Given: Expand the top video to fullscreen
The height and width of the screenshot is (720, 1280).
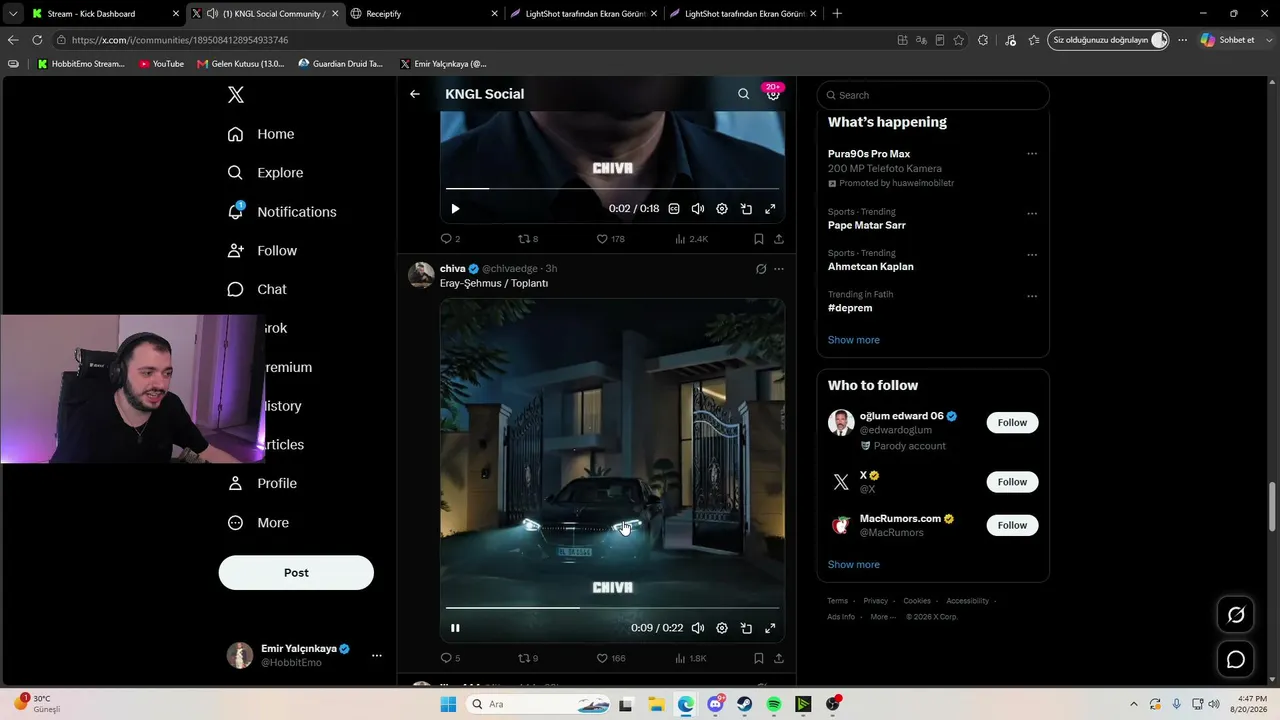Looking at the screenshot, I should (x=770, y=209).
